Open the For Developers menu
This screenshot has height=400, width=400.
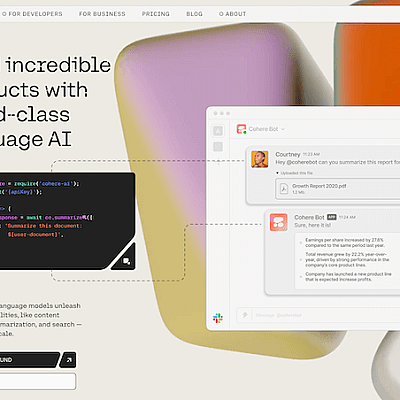click(x=32, y=14)
